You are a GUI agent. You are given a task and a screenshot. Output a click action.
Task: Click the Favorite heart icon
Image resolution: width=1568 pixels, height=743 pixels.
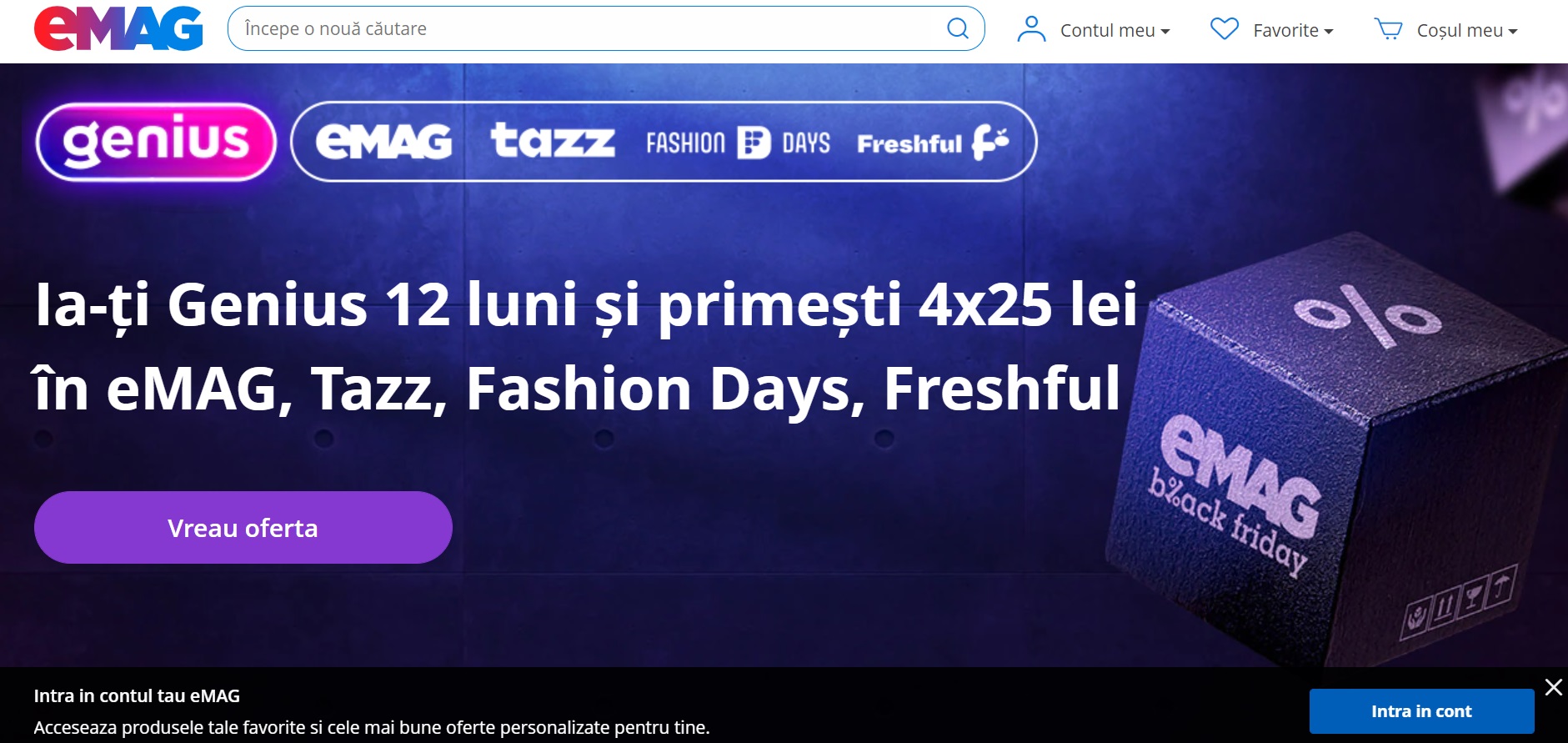1225,29
